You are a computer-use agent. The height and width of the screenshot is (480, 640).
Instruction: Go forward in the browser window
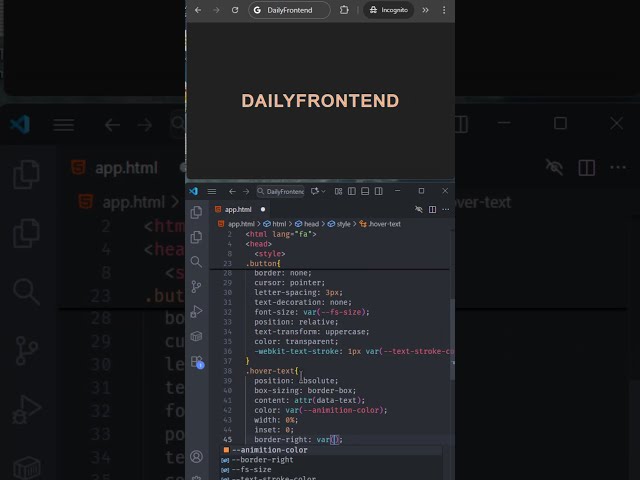coord(216,10)
